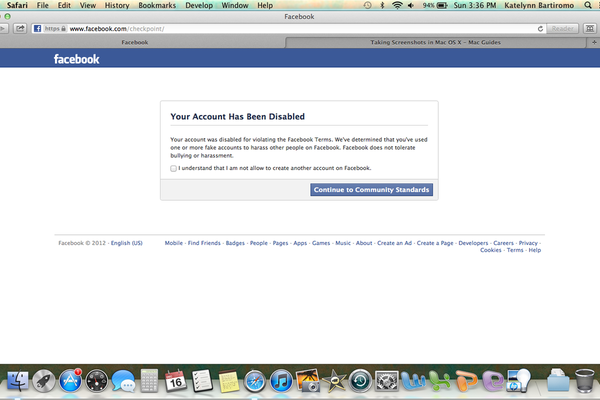600x400 pixels.
Task: Open the Privacy footer link
Action: click(528, 243)
